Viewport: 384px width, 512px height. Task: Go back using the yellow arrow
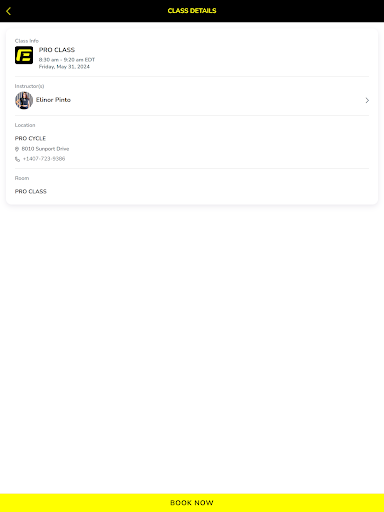coord(8,11)
